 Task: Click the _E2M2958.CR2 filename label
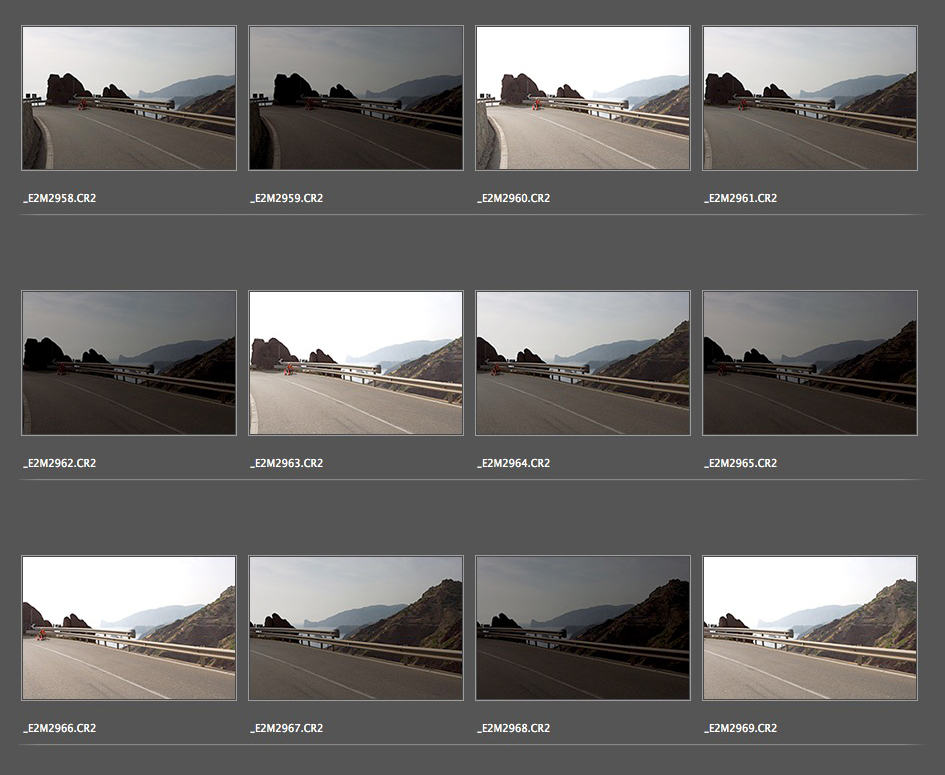click(x=60, y=198)
